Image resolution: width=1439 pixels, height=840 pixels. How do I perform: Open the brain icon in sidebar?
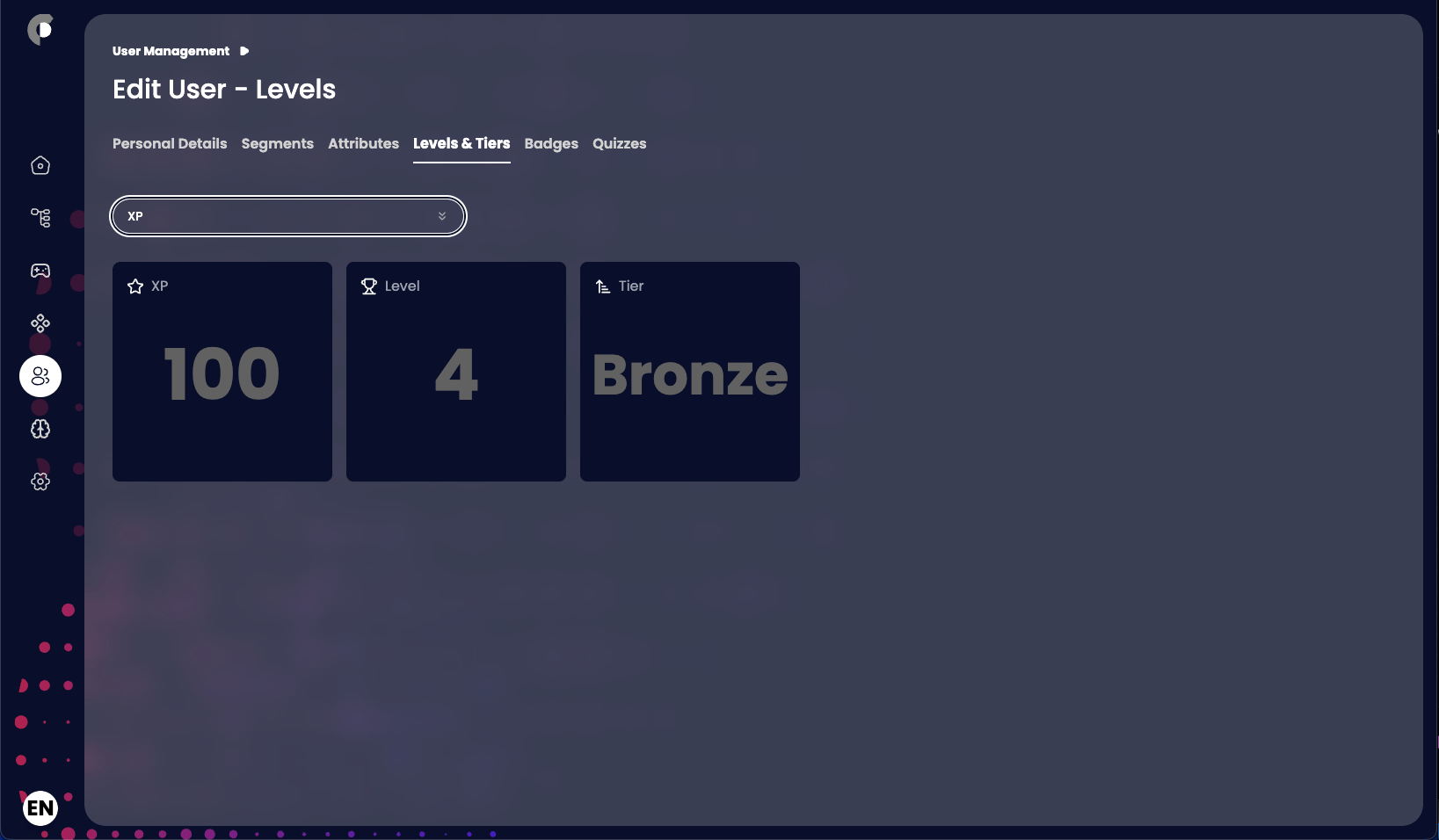point(40,429)
